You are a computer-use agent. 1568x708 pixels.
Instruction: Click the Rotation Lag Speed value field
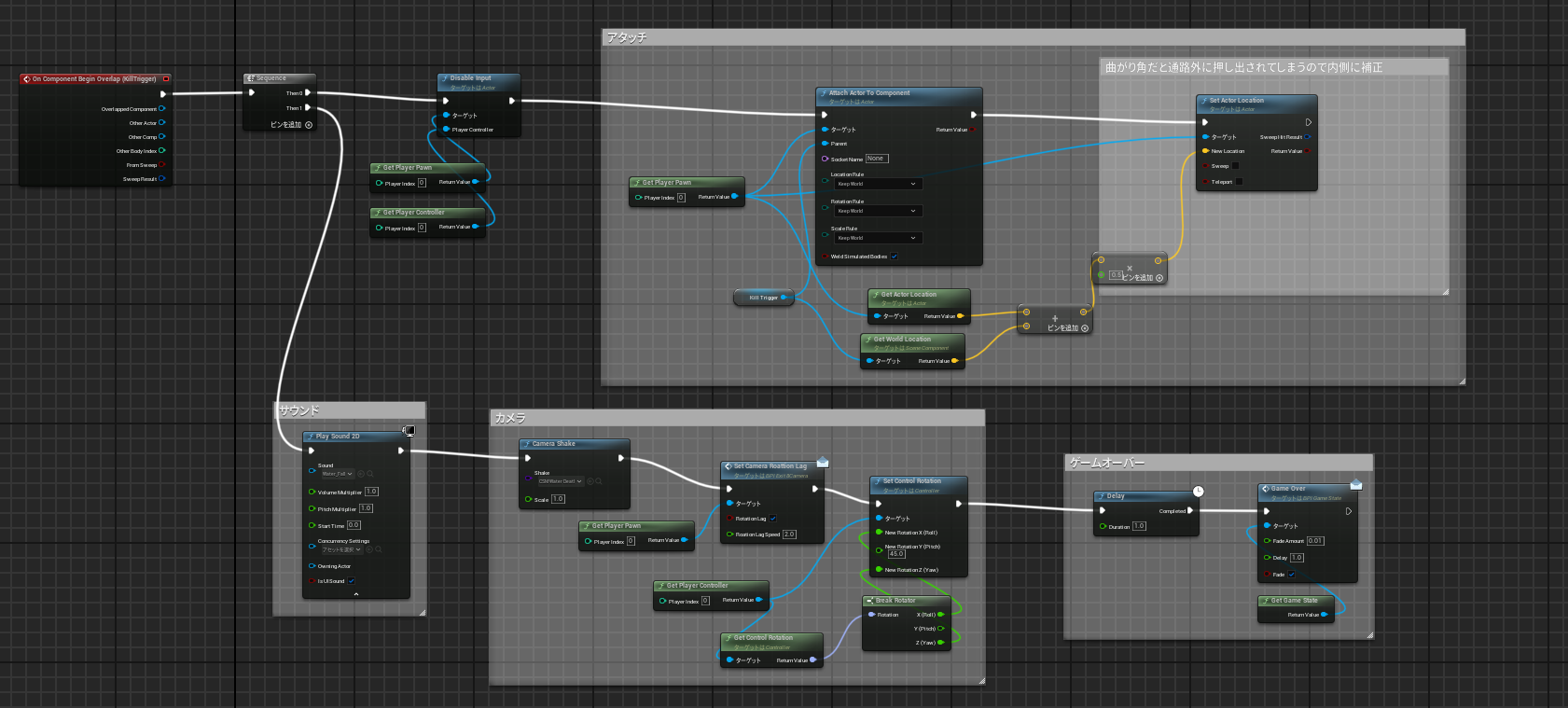(x=789, y=534)
